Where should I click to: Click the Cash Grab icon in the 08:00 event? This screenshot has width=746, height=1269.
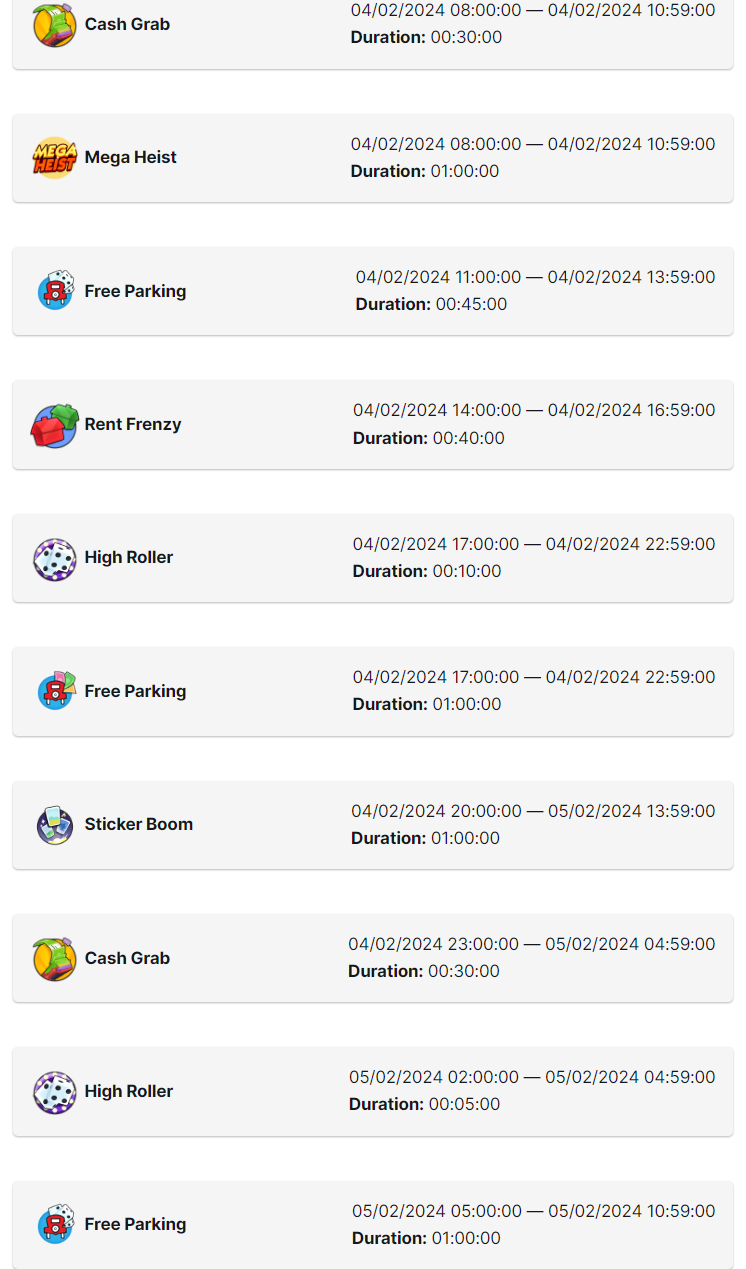tap(54, 25)
